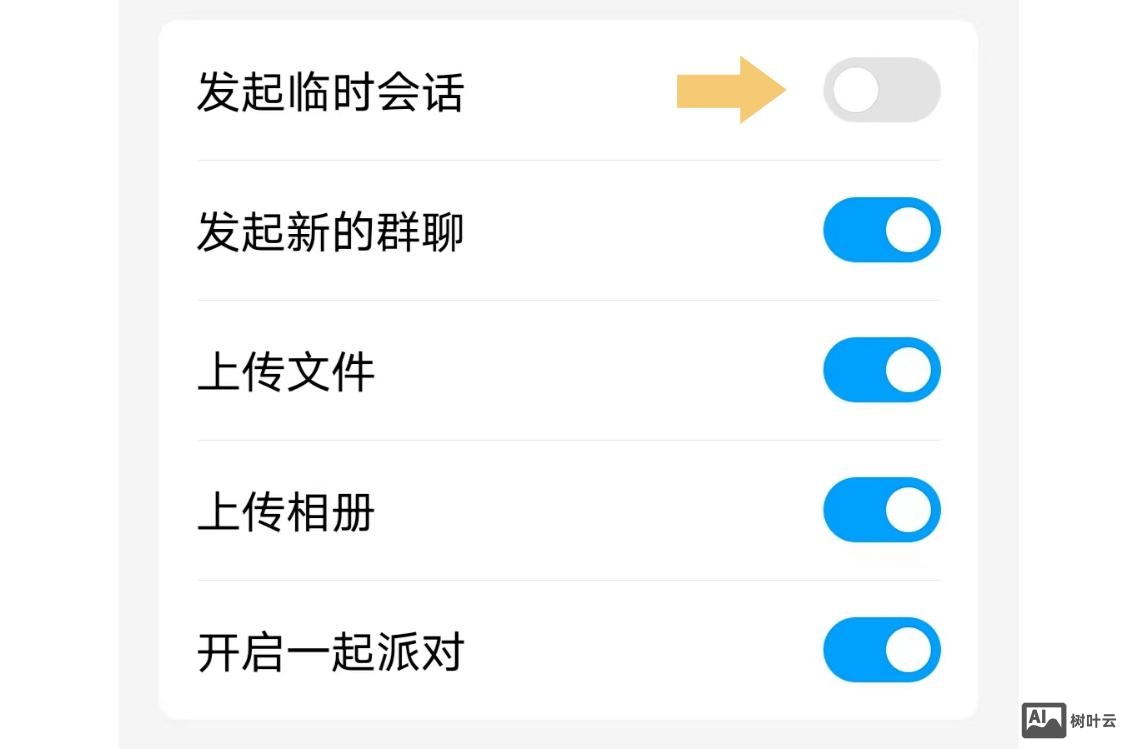Disable the 发起新的群聊 switch

coord(881,230)
